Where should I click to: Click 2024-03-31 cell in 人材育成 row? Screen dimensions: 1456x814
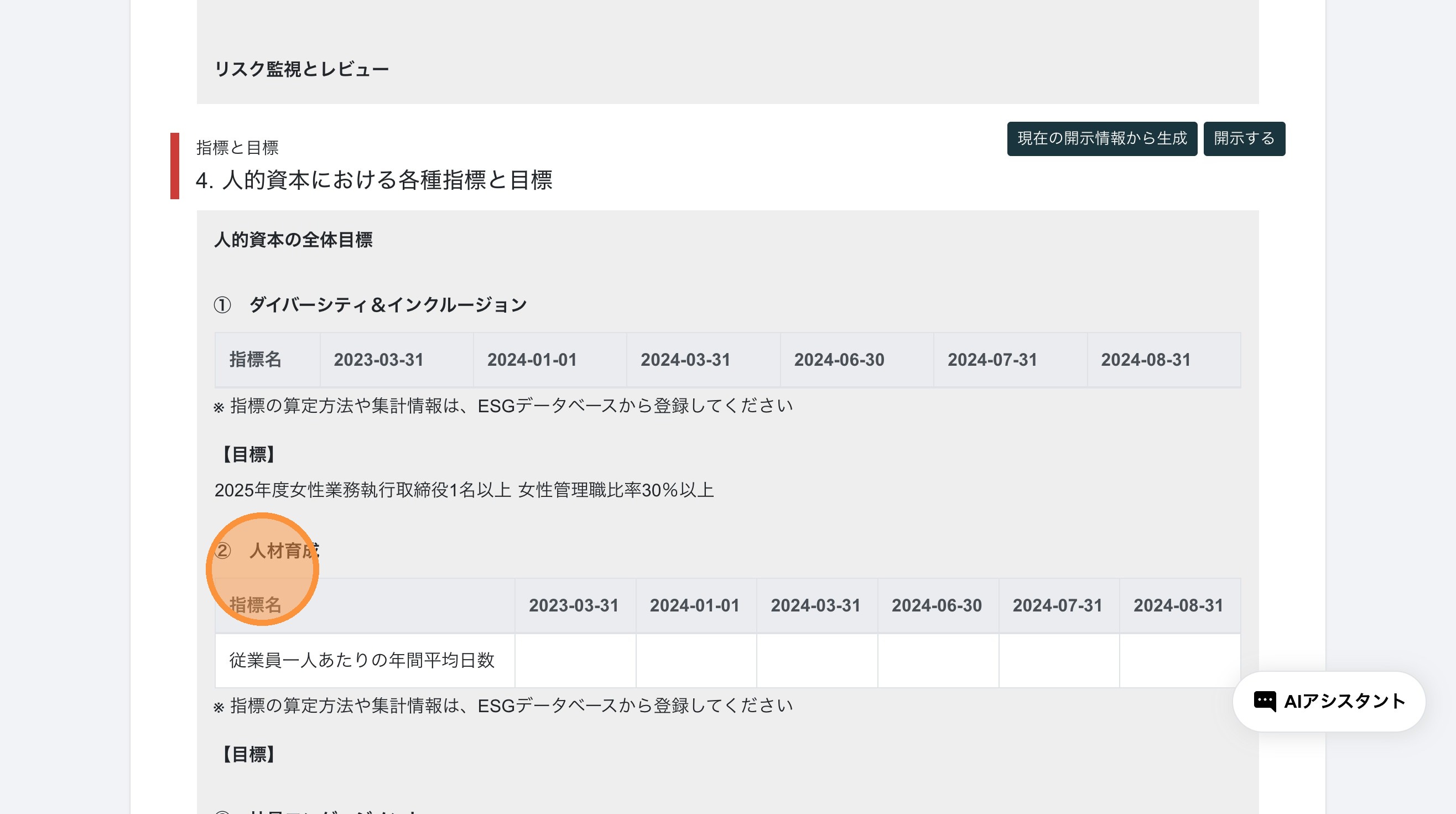817,660
